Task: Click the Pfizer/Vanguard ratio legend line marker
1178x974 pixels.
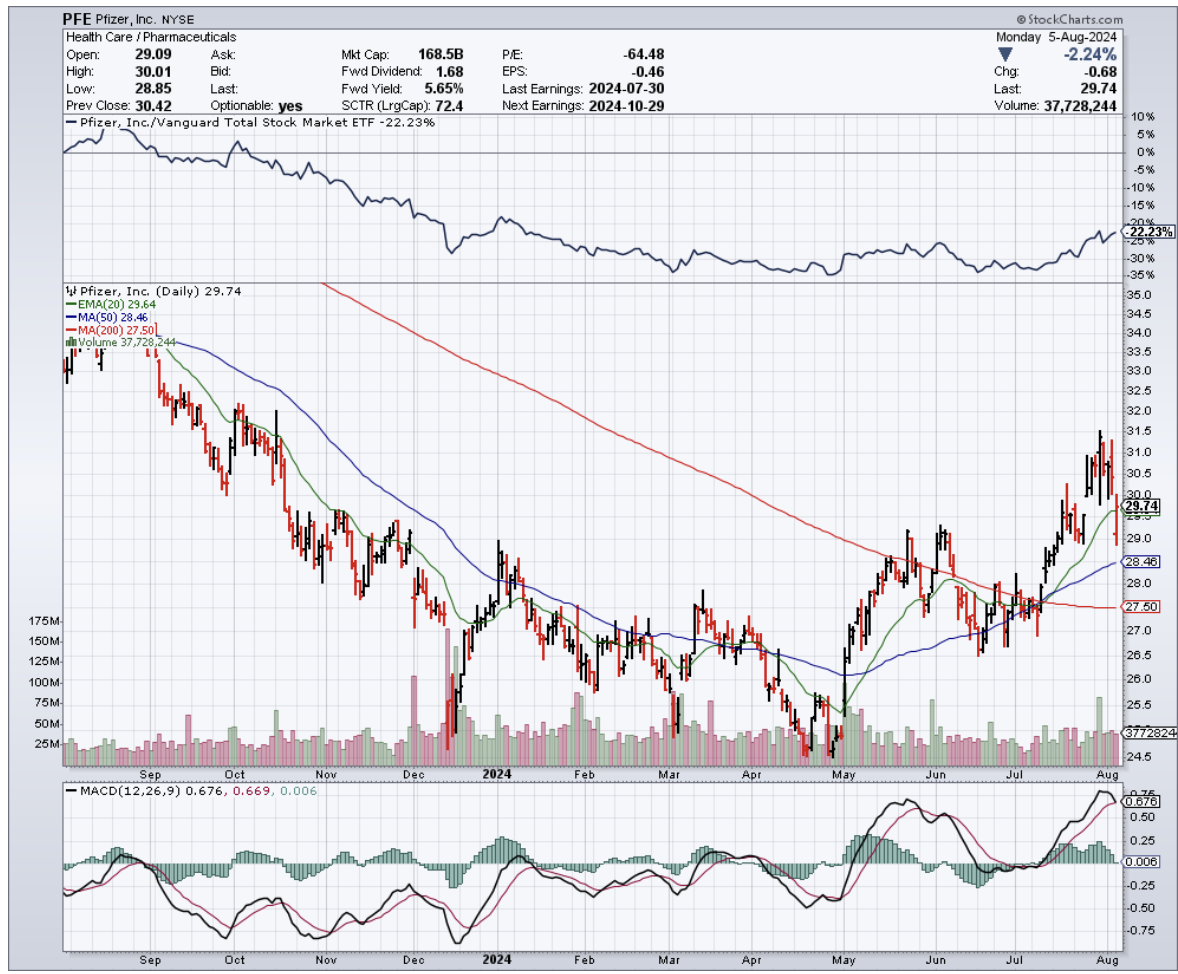Action: 70,123
